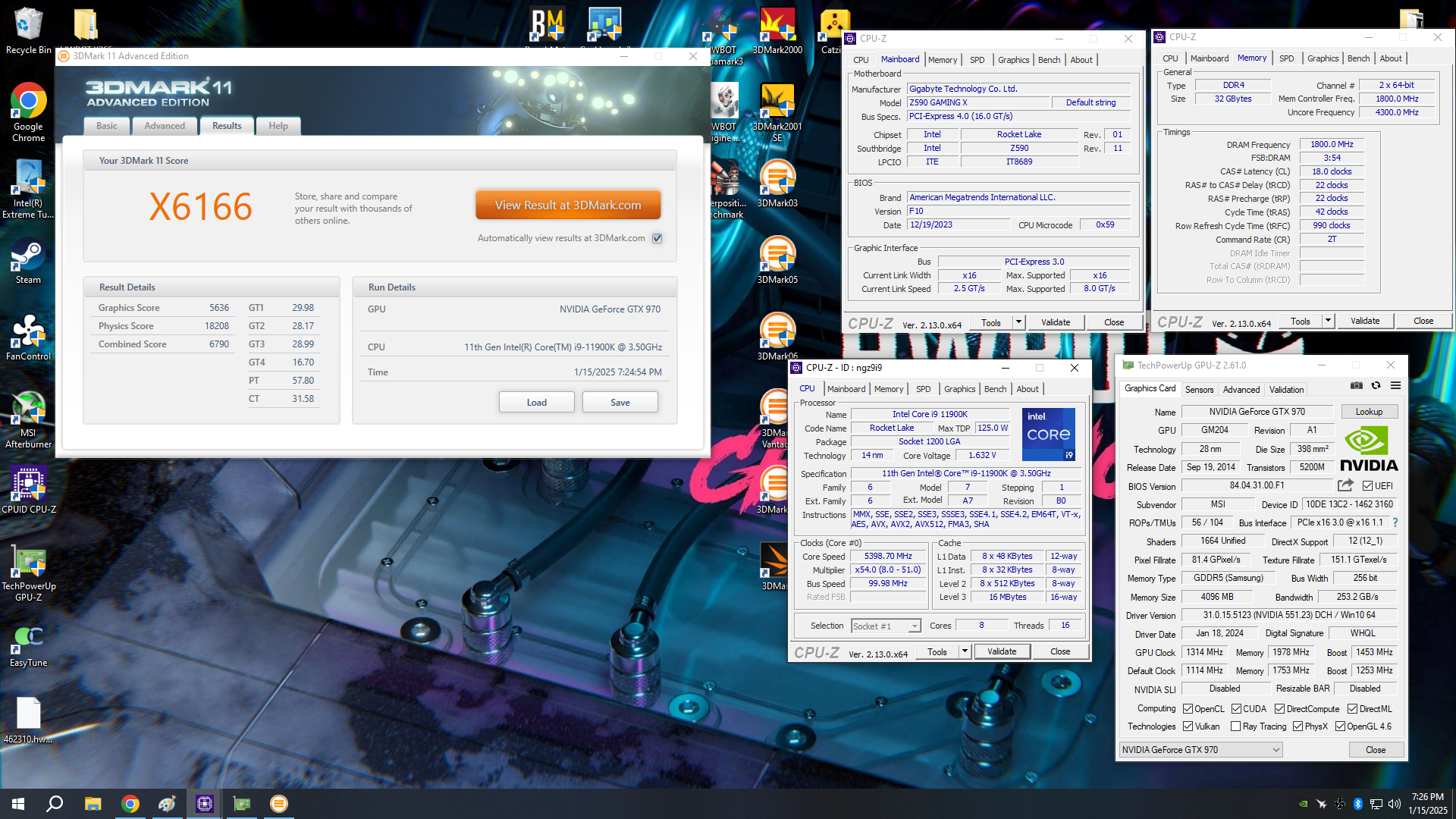Click the X6166 score text
1456x819 pixels.
[200, 207]
